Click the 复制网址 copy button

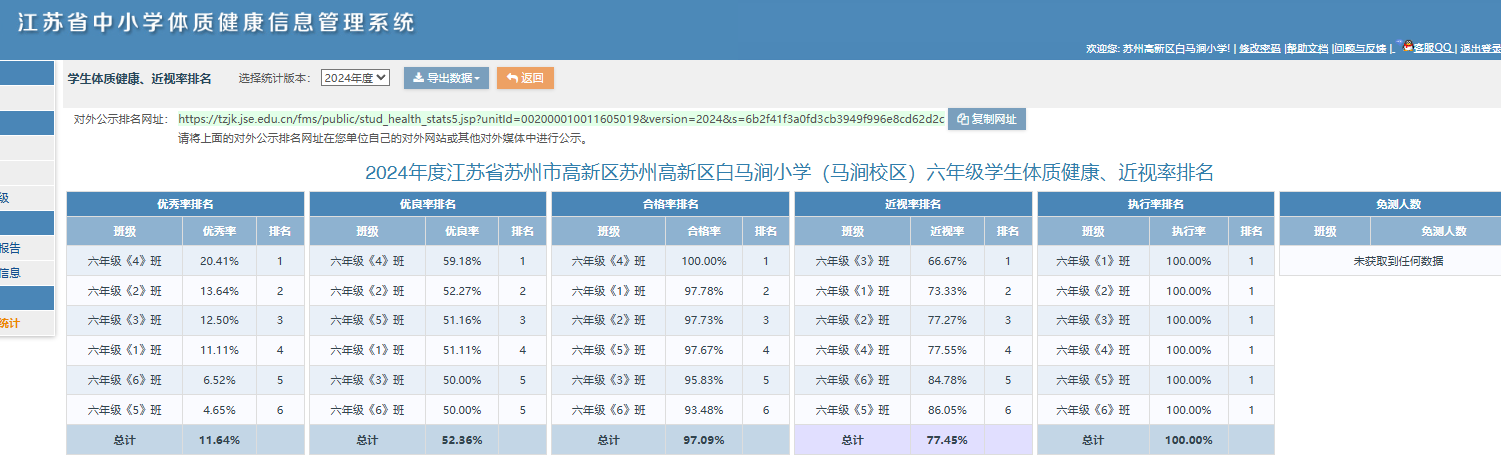pos(987,119)
